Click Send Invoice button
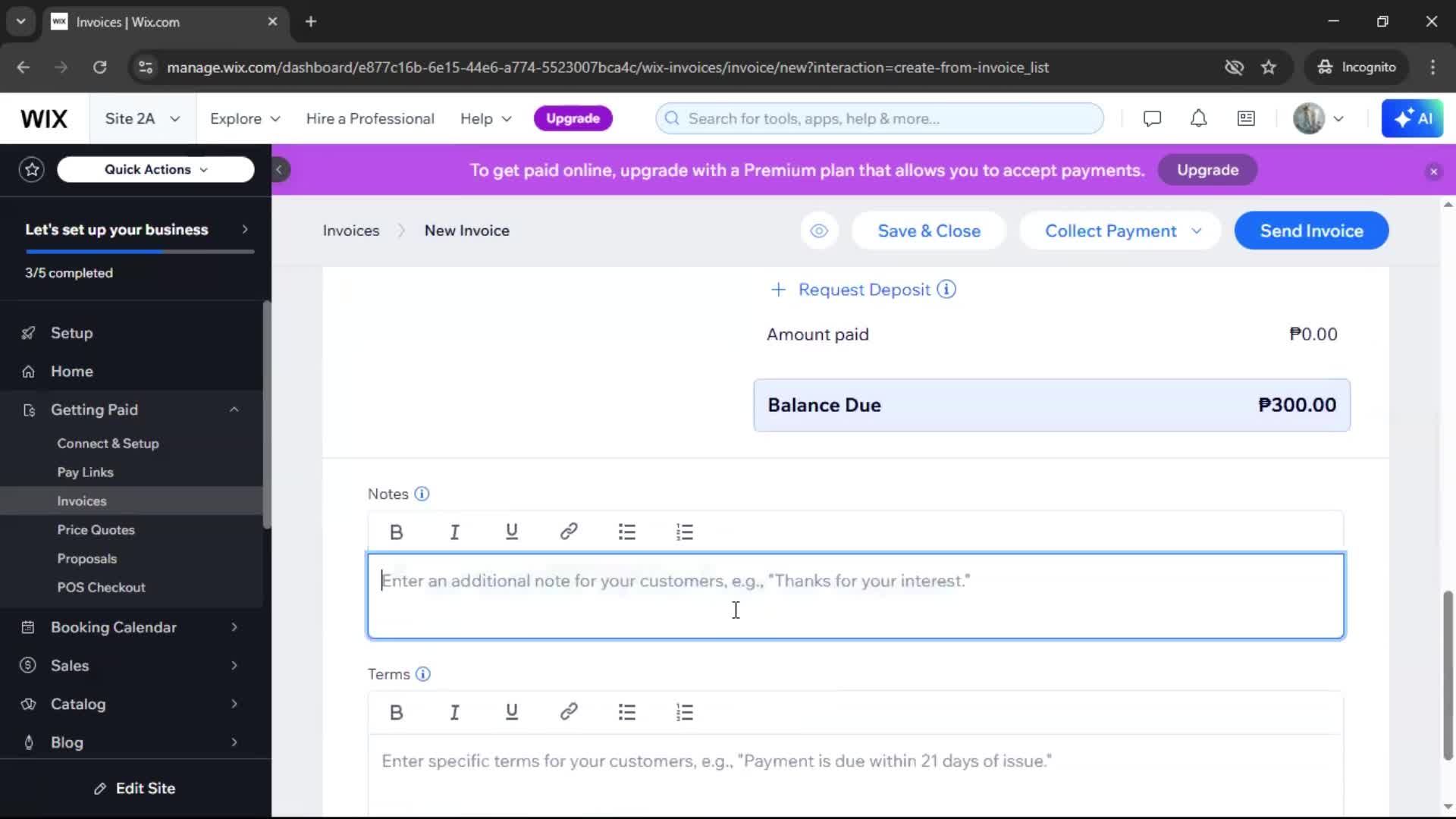Viewport: 1456px width, 819px height. (x=1311, y=231)
